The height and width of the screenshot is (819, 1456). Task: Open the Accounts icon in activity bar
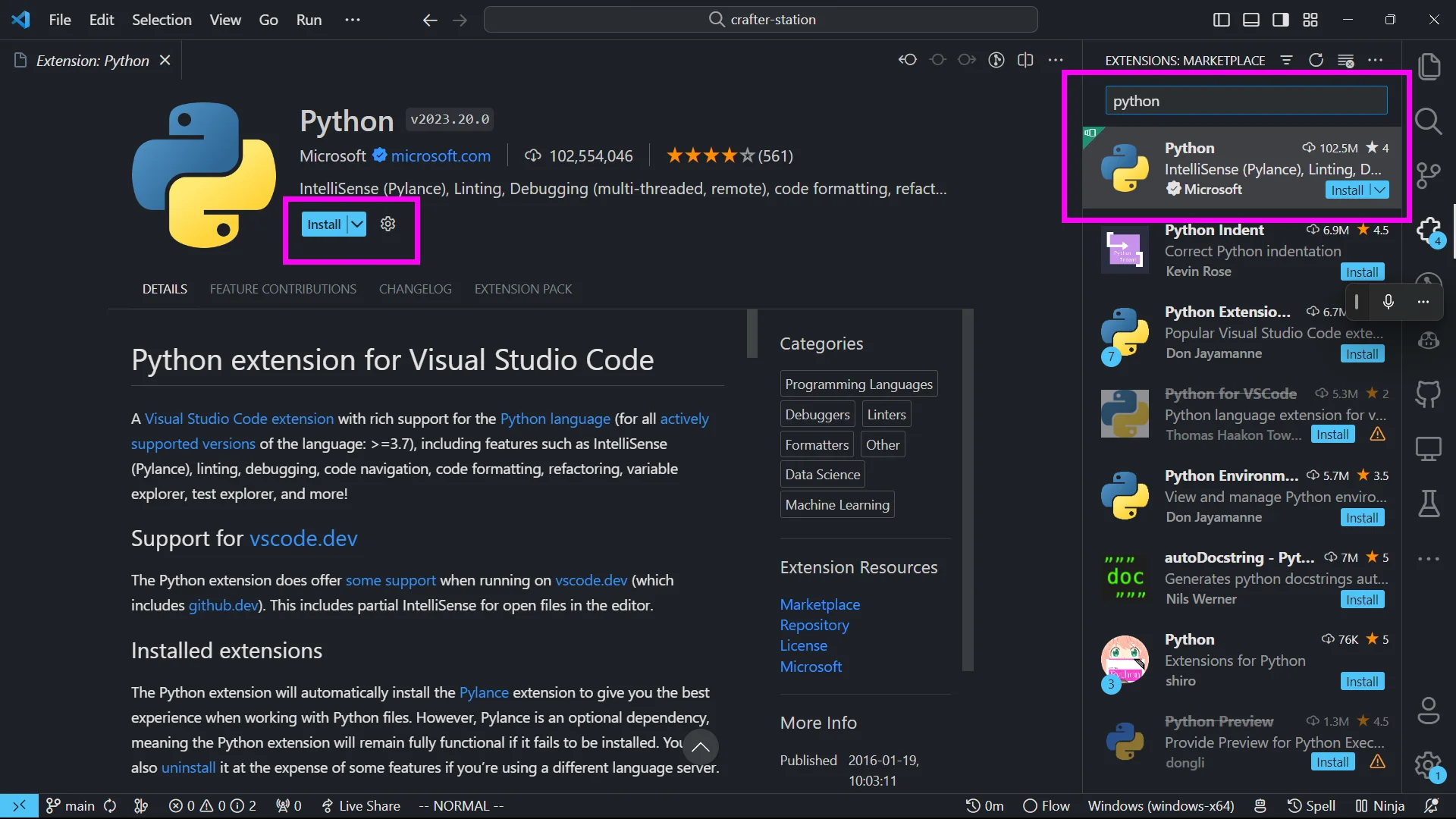click(x=1429, y=711)
